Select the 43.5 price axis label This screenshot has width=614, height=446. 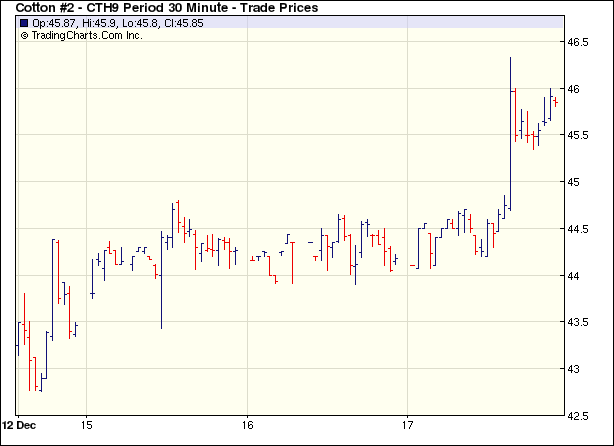point(581,322)
